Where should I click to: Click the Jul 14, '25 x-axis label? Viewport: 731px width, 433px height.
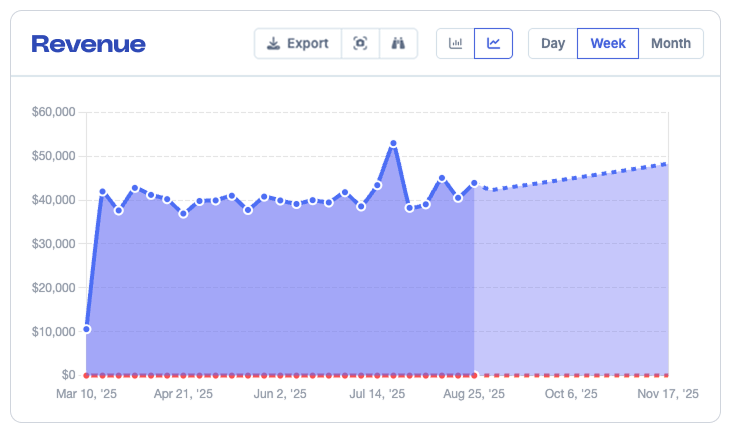tap(377, 395)
